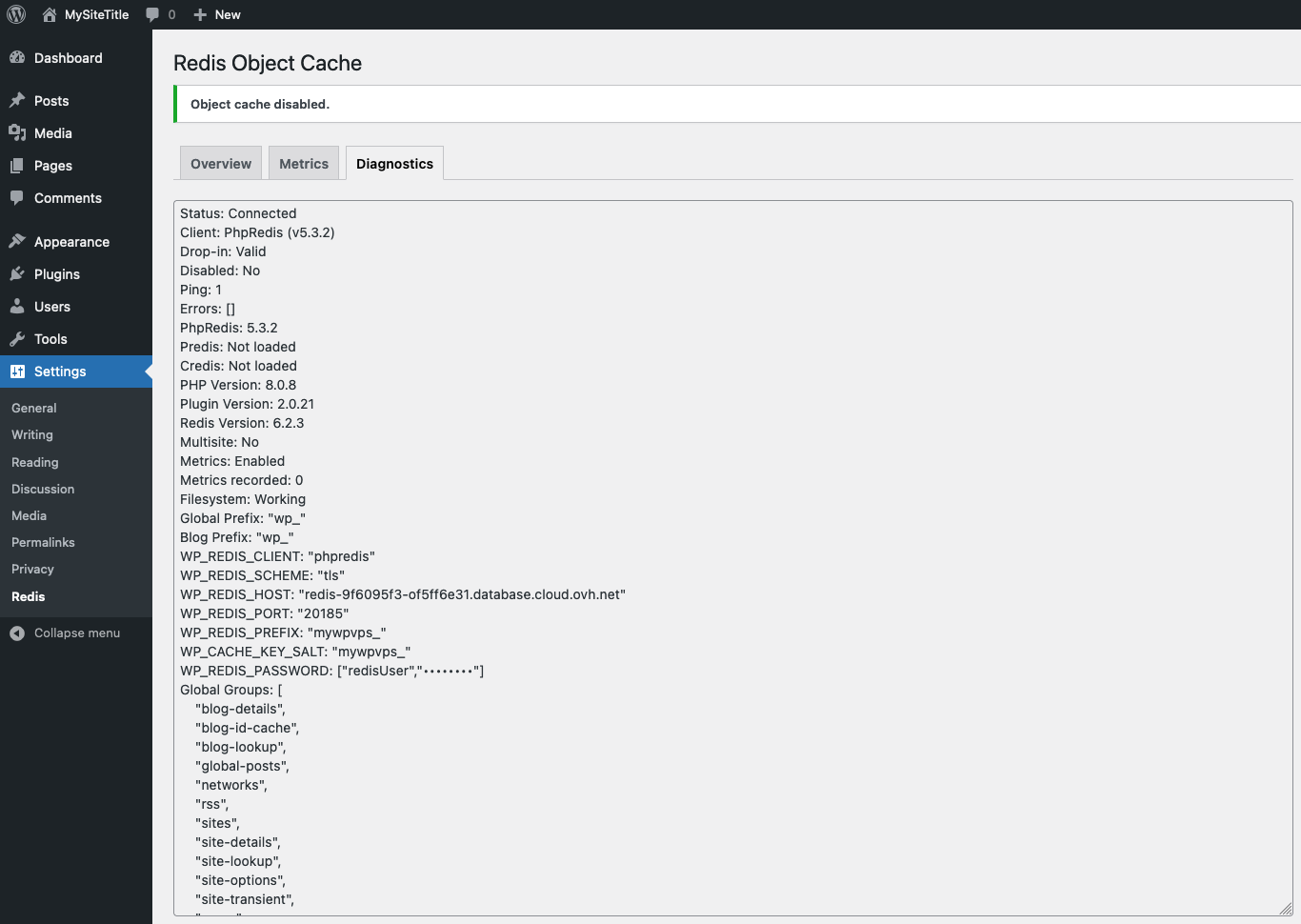
Task: Open the Permalinks settings link
Action: click(x=42, y=542)
